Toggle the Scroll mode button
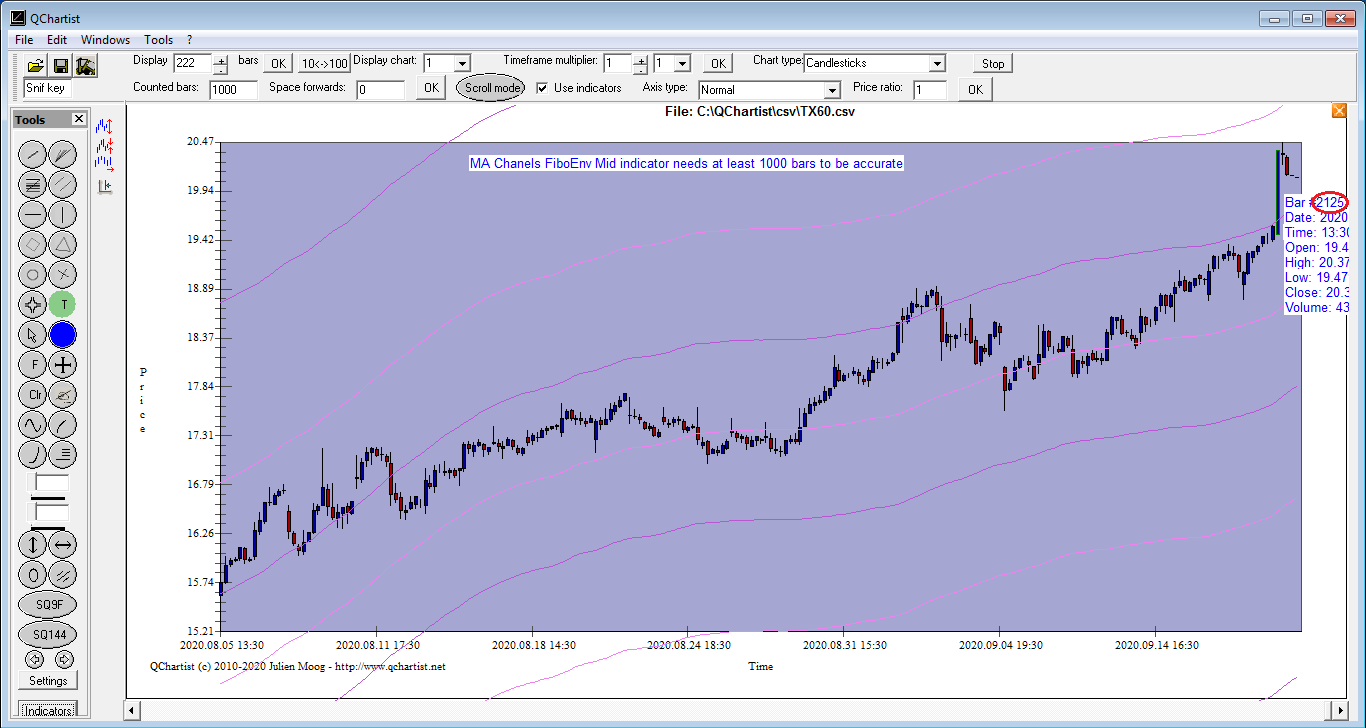The image size is (1366, 728). coord(492,88)
